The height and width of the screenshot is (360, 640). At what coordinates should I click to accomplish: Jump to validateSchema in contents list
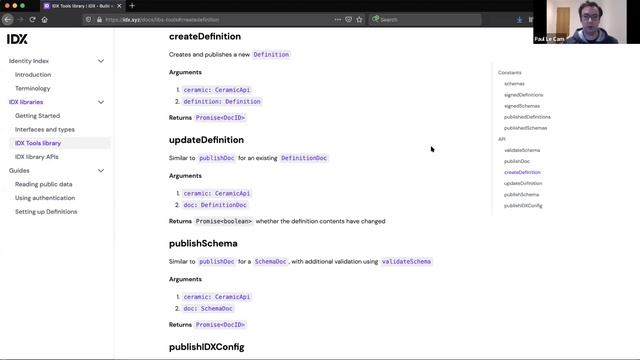tap(522, 150)
